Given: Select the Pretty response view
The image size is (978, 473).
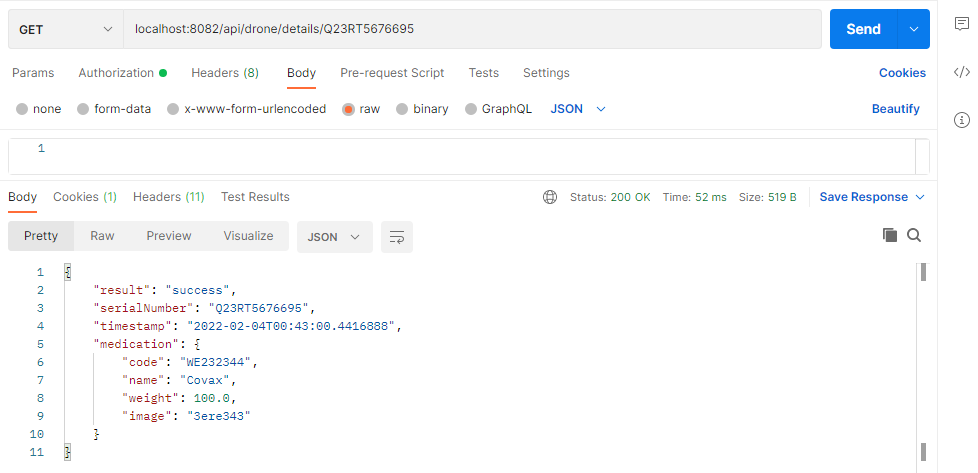Looking at the screenshot, I should coord(41,236).
